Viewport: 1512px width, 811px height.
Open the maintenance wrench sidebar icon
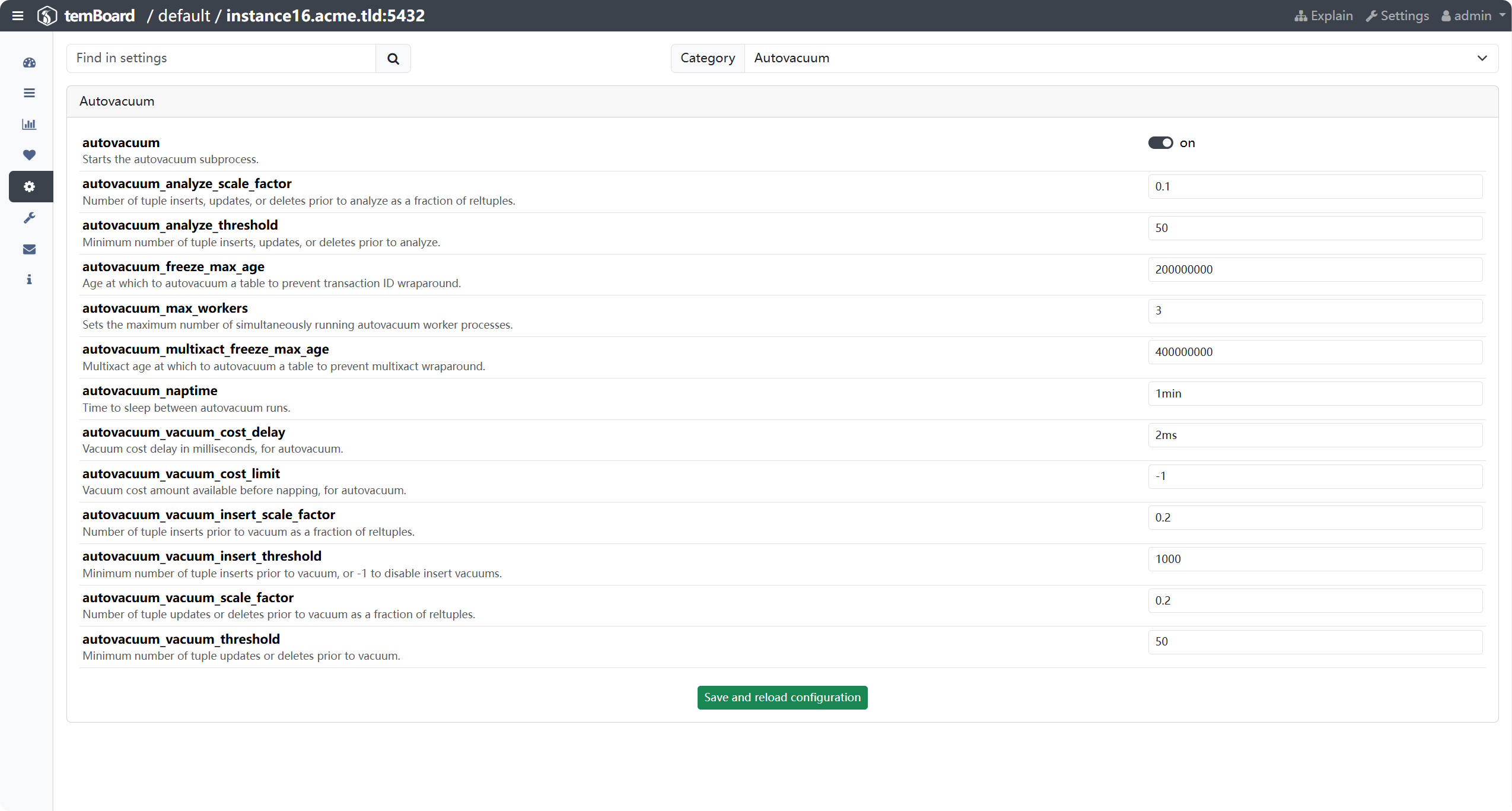click(x=29, y=218)
